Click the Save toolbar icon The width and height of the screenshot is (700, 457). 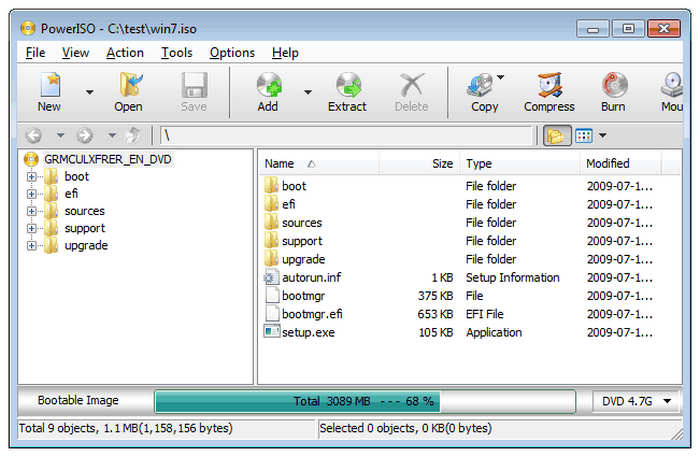194,92
